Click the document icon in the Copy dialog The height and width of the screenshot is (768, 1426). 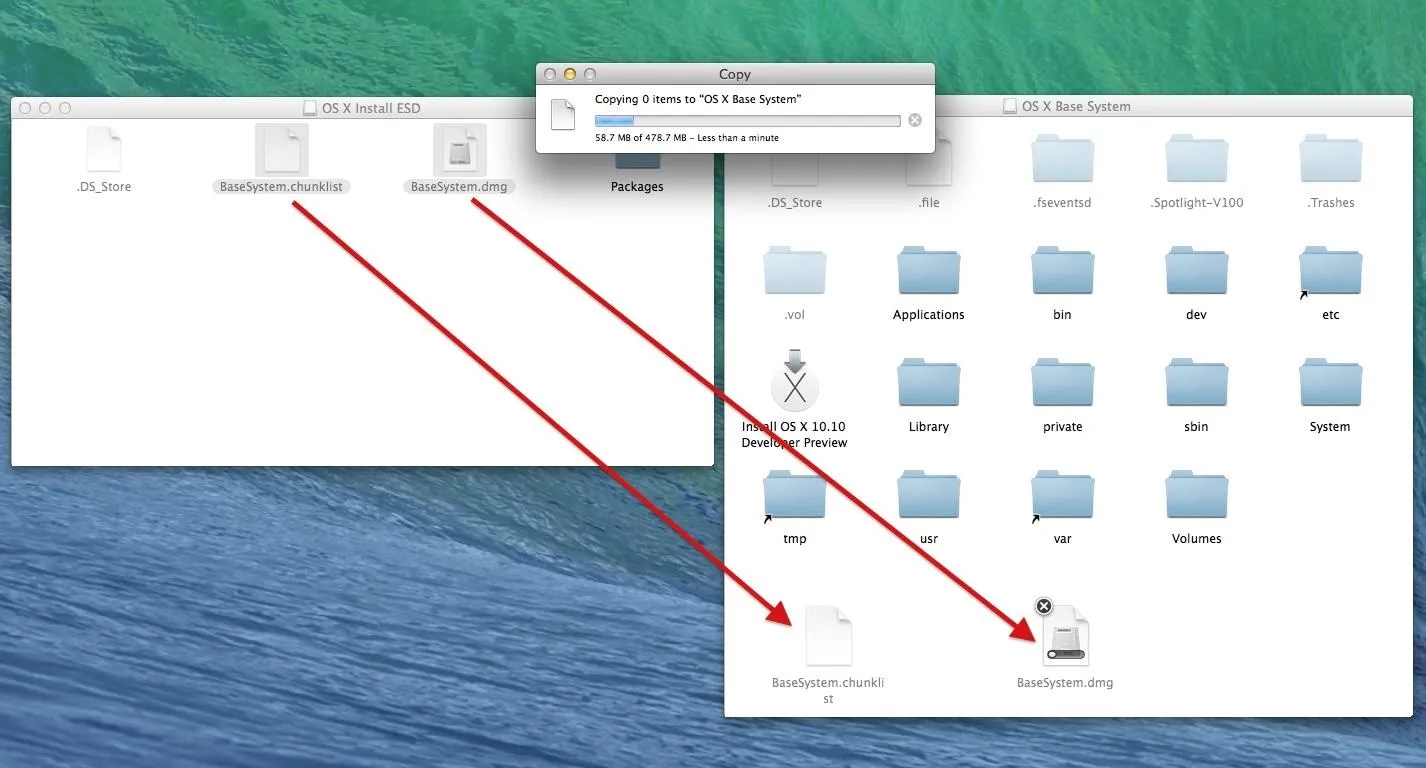[x=563, y=115]
